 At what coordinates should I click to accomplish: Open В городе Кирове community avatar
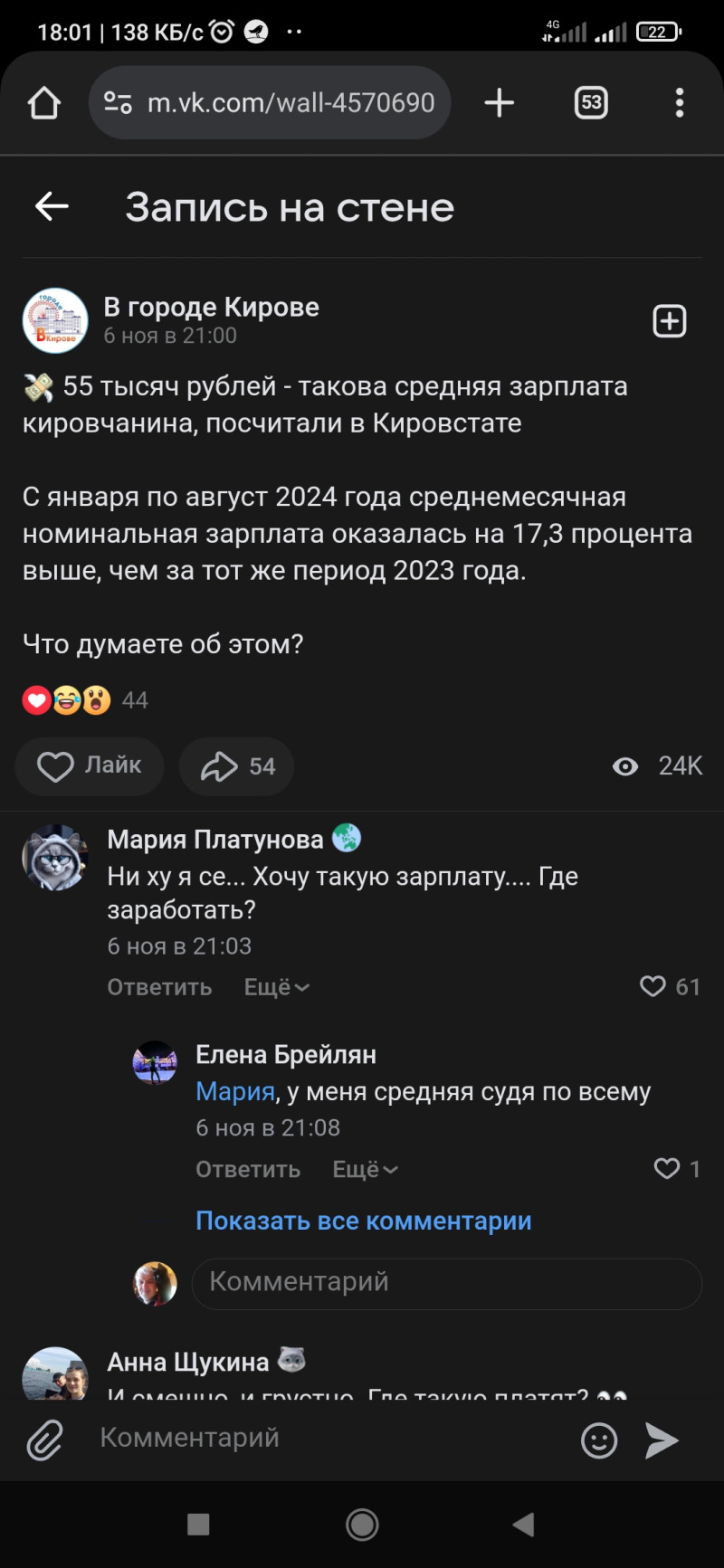55,321
